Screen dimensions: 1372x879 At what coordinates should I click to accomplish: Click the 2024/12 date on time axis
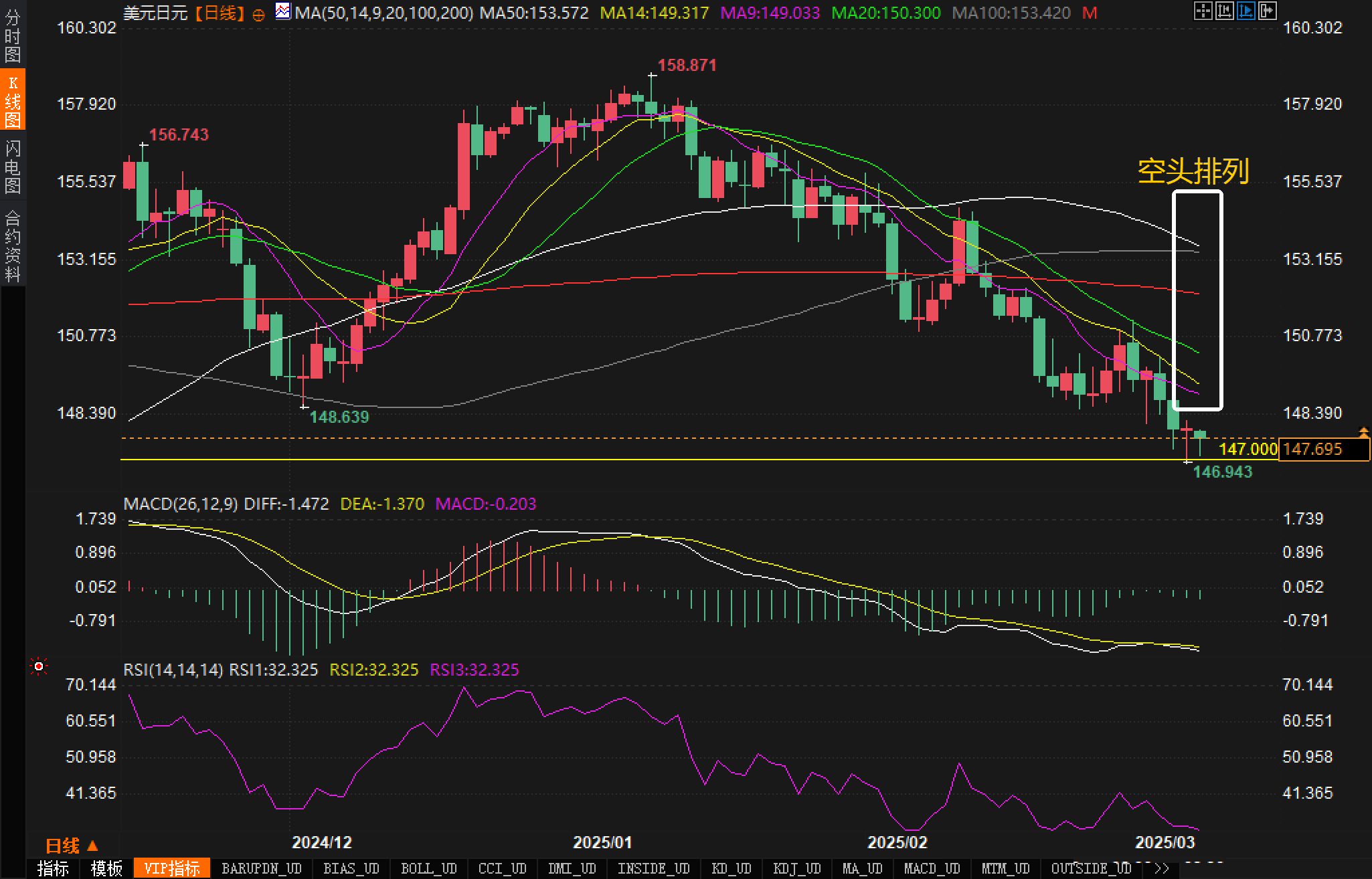[322, 842]
